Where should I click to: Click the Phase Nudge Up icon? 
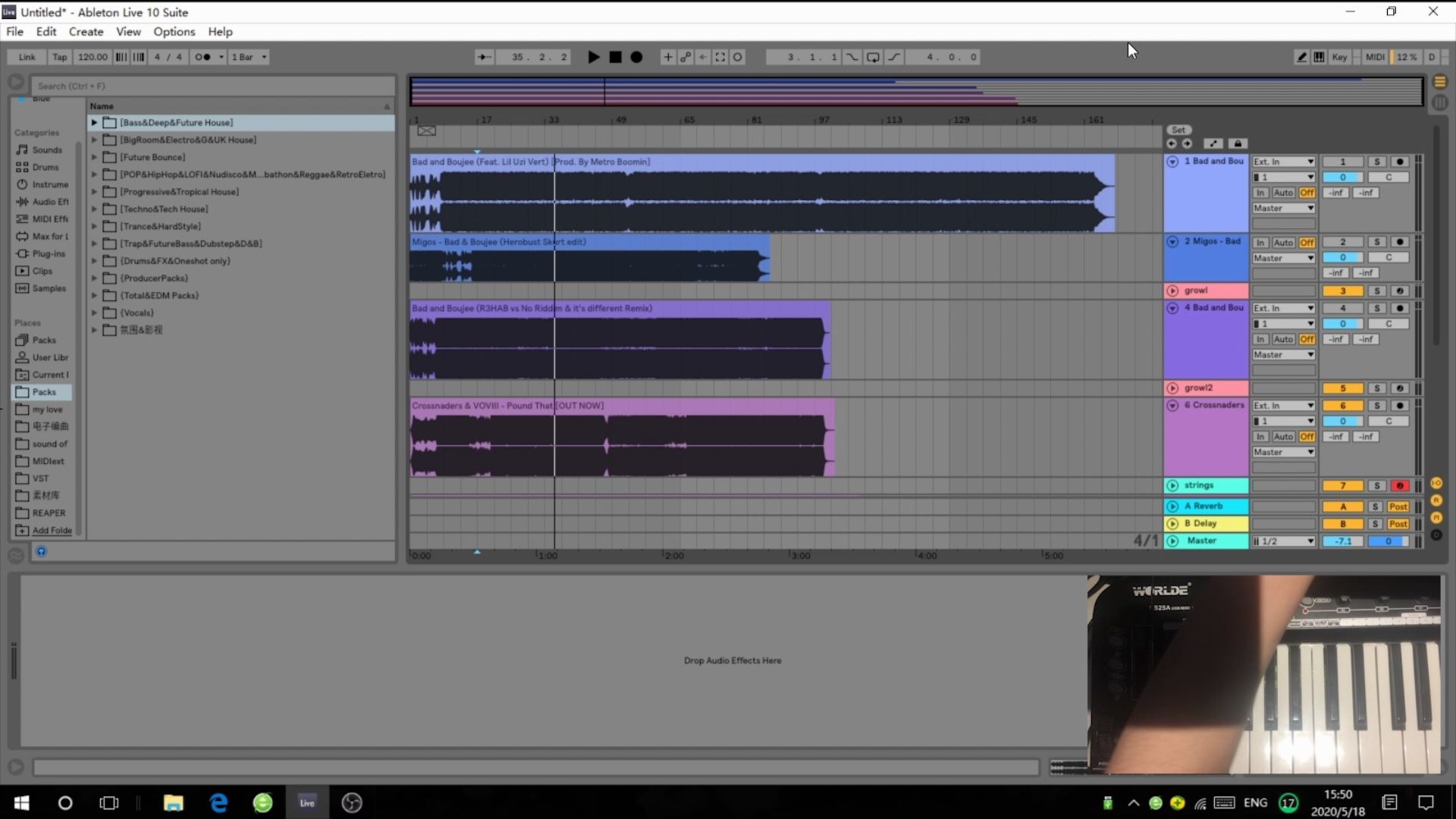(139, 57)
